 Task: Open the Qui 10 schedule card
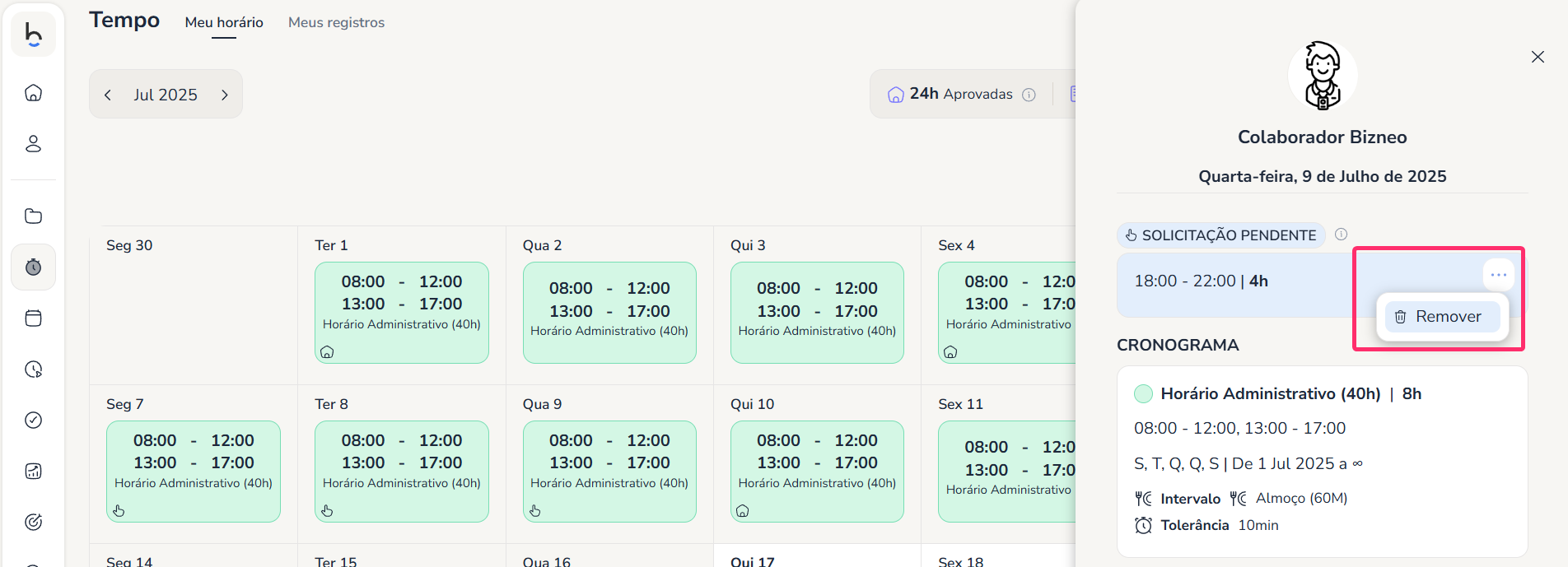pyautogui.click(x=817, y=471)
